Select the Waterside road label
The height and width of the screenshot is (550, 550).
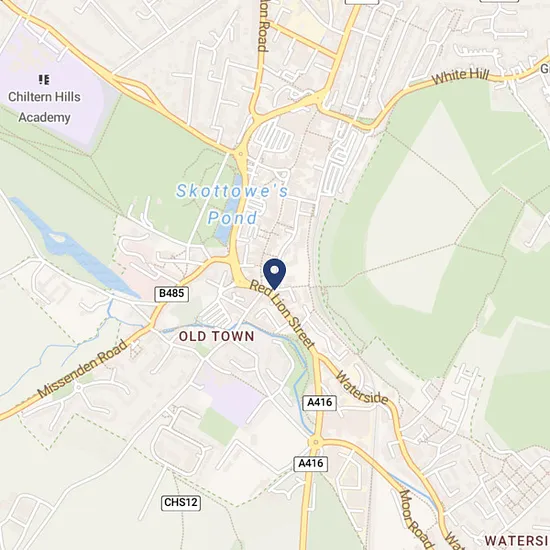tap(362, 388)
